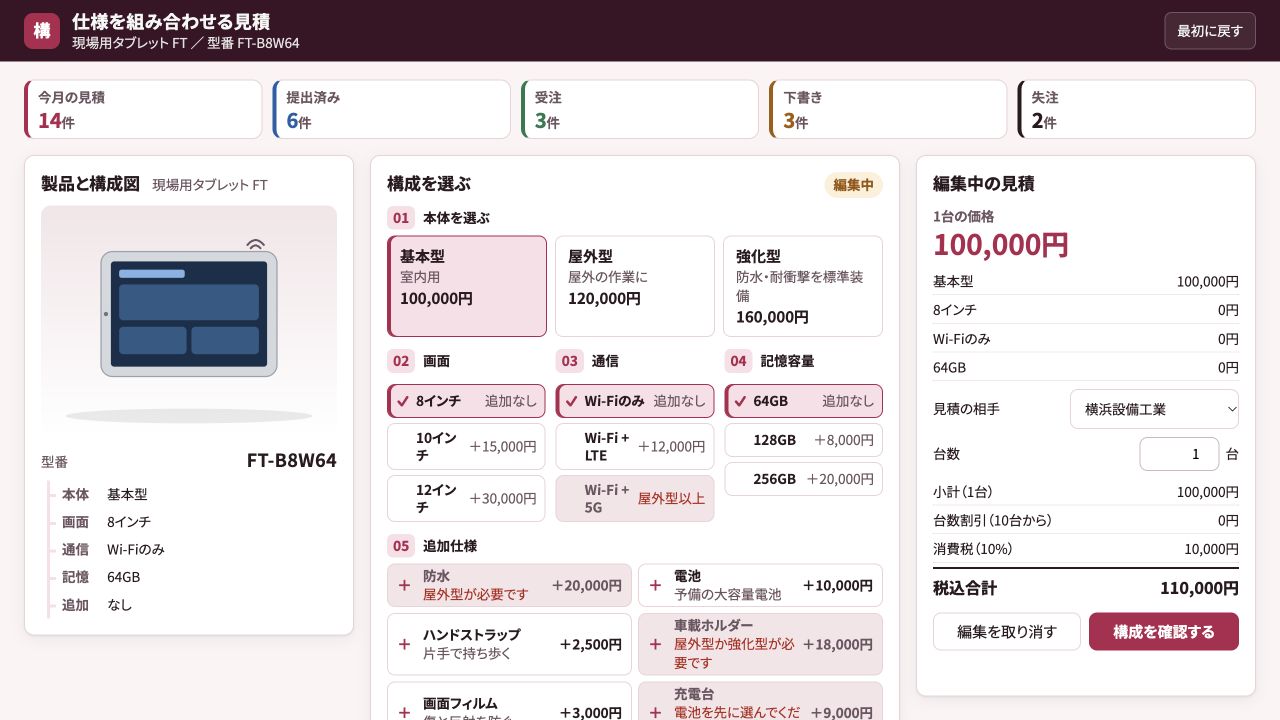Add the ハンドストラップ option

click(x=509, y=644)
